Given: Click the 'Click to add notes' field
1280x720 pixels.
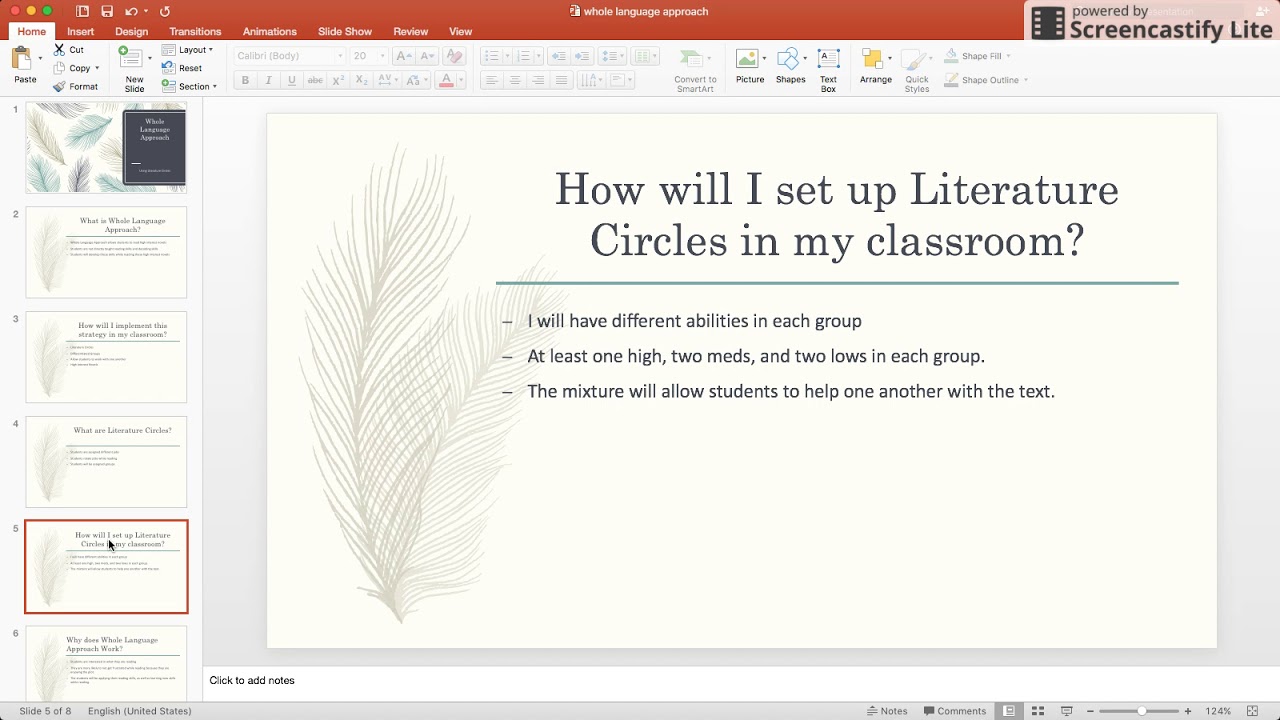Looking at the screenshot, I should 252,680.
